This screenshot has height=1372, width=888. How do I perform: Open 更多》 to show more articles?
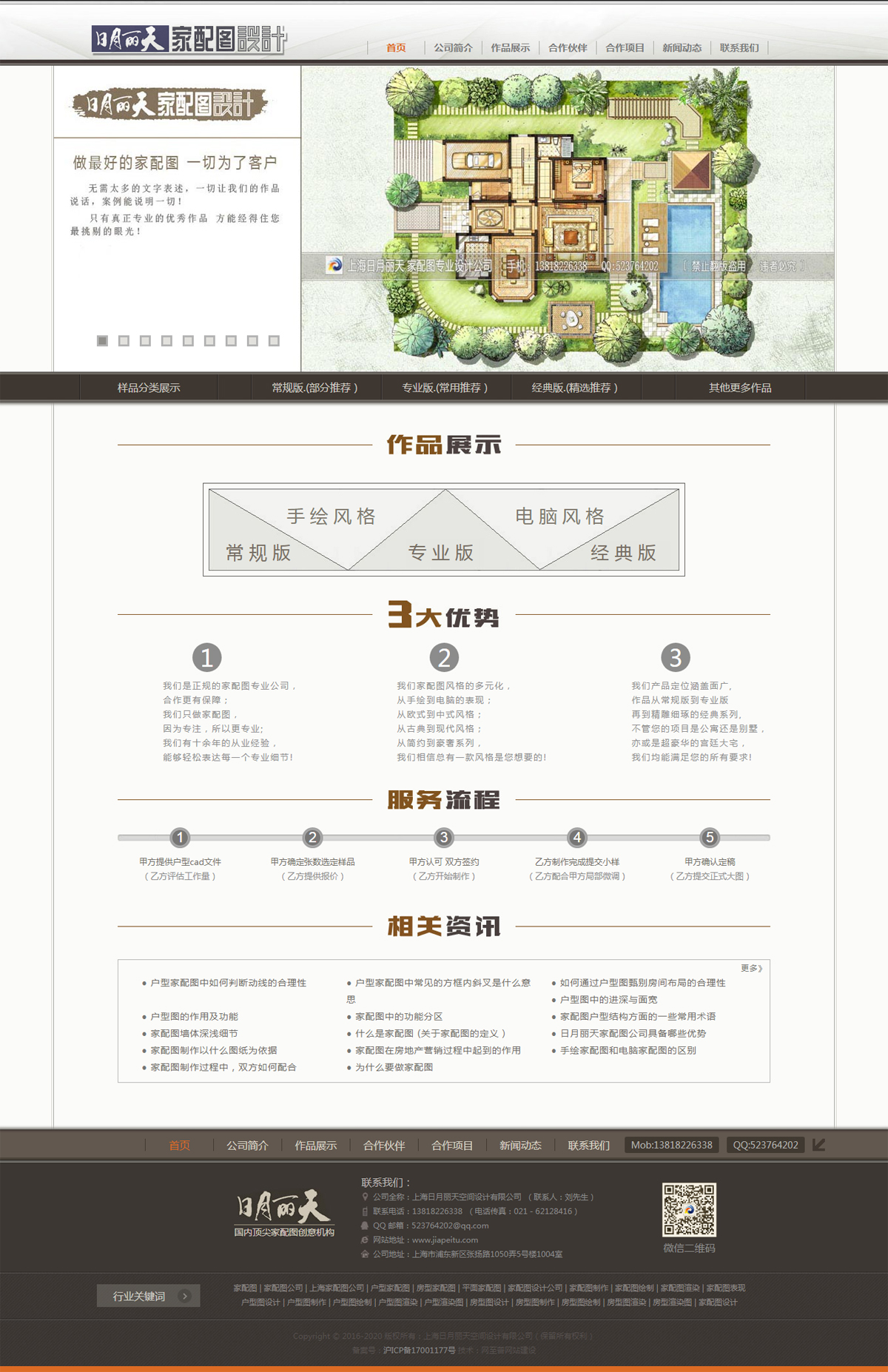[751, 968]
